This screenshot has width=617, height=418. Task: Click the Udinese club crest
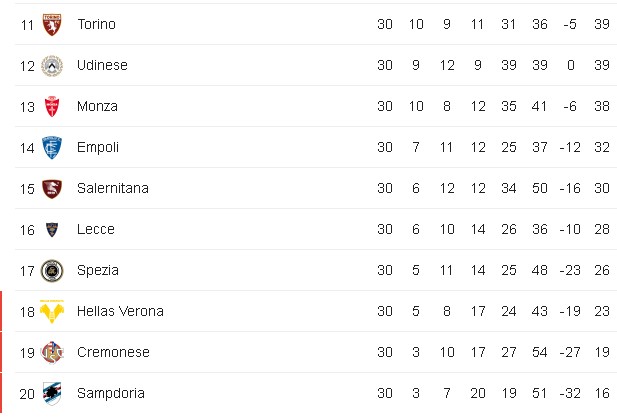pos(52,66)
